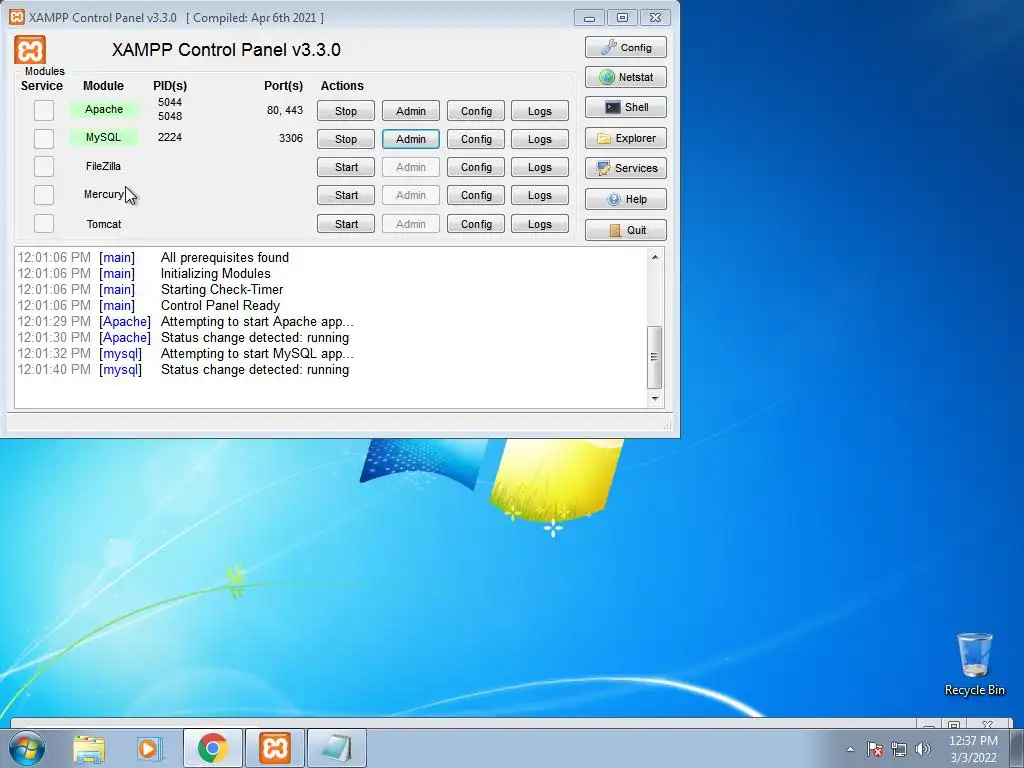The width and height of the screenshot is (1024, 768).
Task: Open the MySQL Config button
Action: tap(476, 139)
